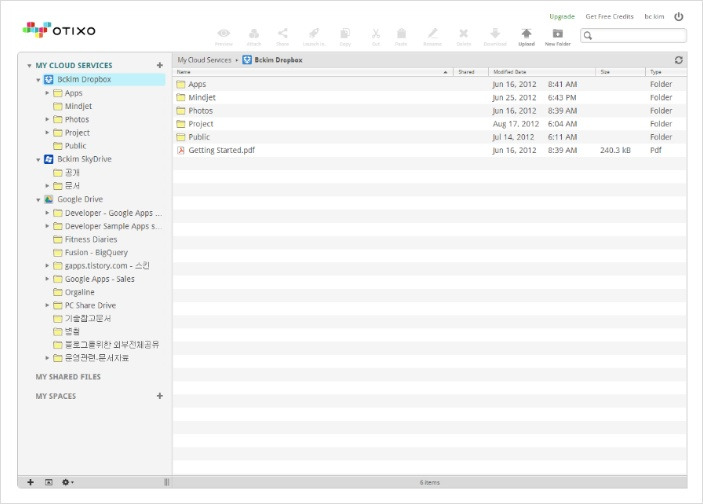Click the Attach toolbar icon
The width and height of the screenshot is (703, 504).
[254, 33]
